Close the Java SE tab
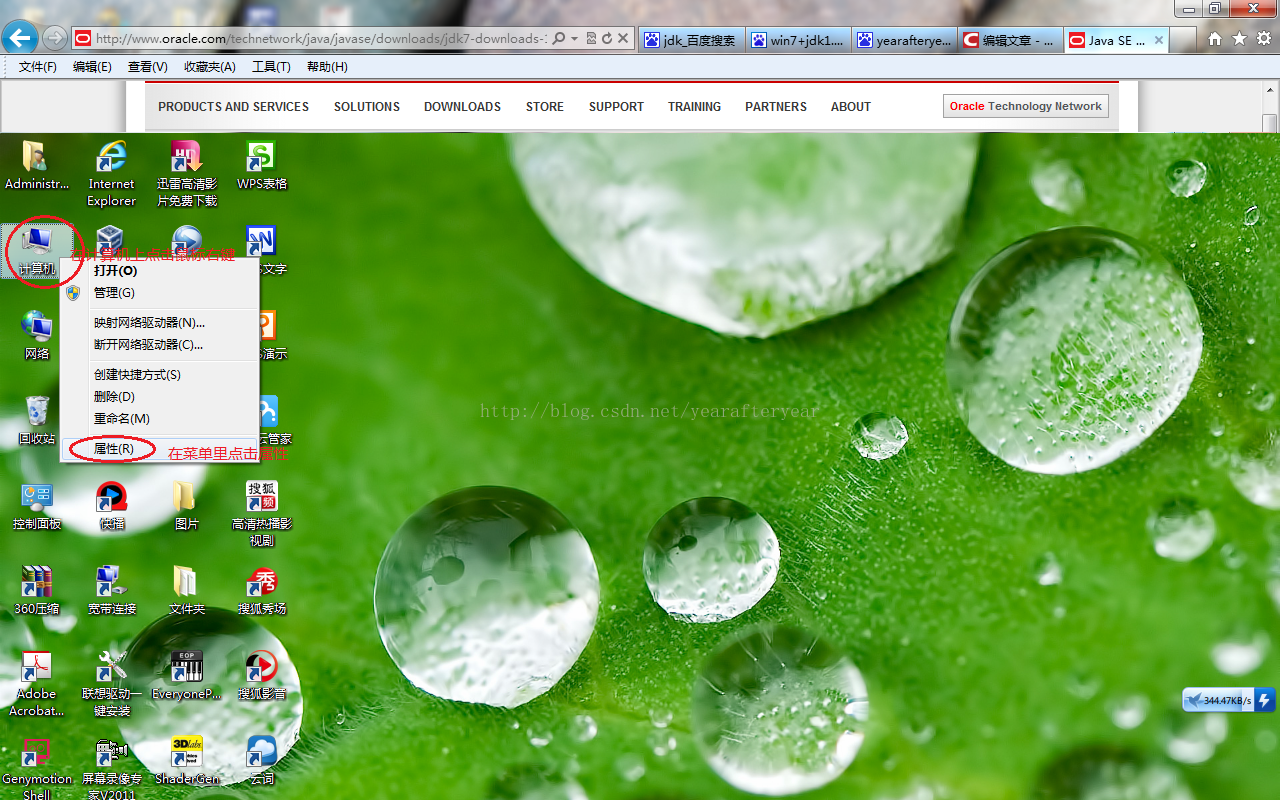1280x800 pixels. coord(1159,40)
